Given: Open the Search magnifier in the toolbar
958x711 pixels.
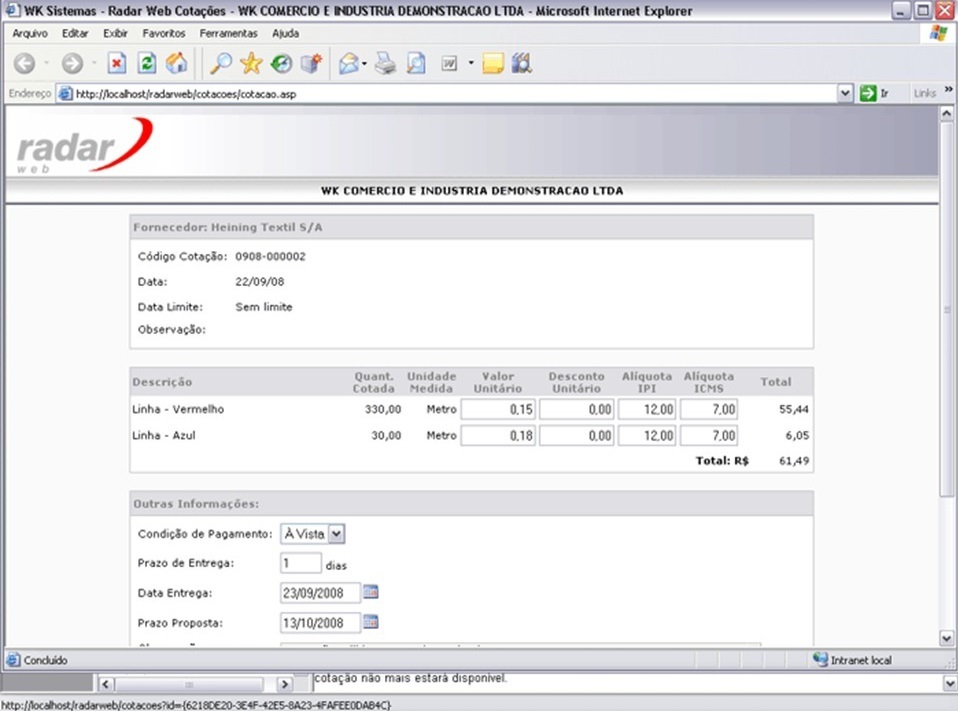Looking at the screenshot, I should pos(220,64).
